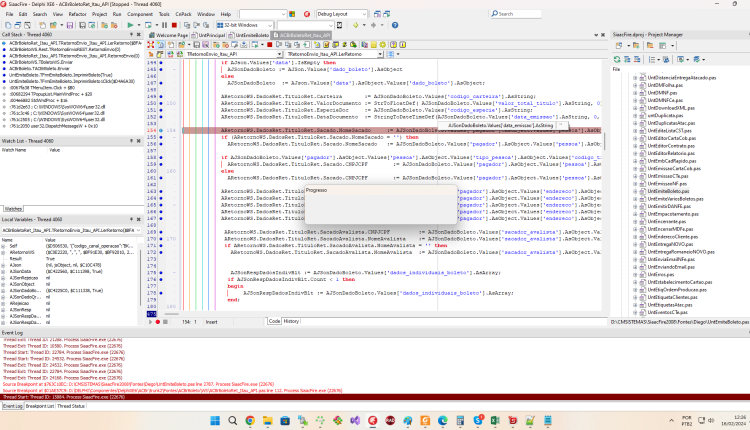Click the IDE Search input field

(518, 14)
